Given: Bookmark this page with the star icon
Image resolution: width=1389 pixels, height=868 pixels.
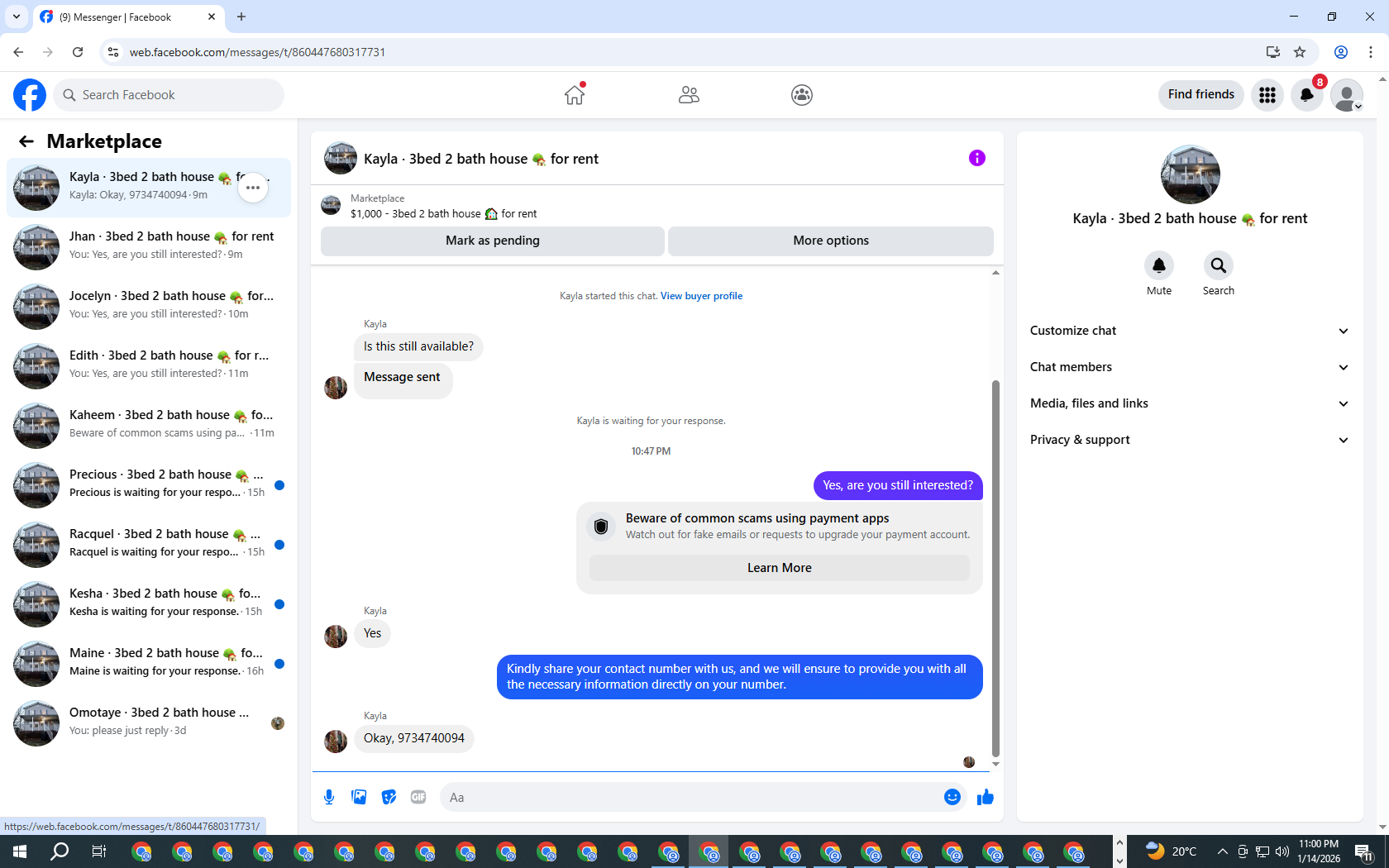Looking at the screenshot, I should [1300, 52].
